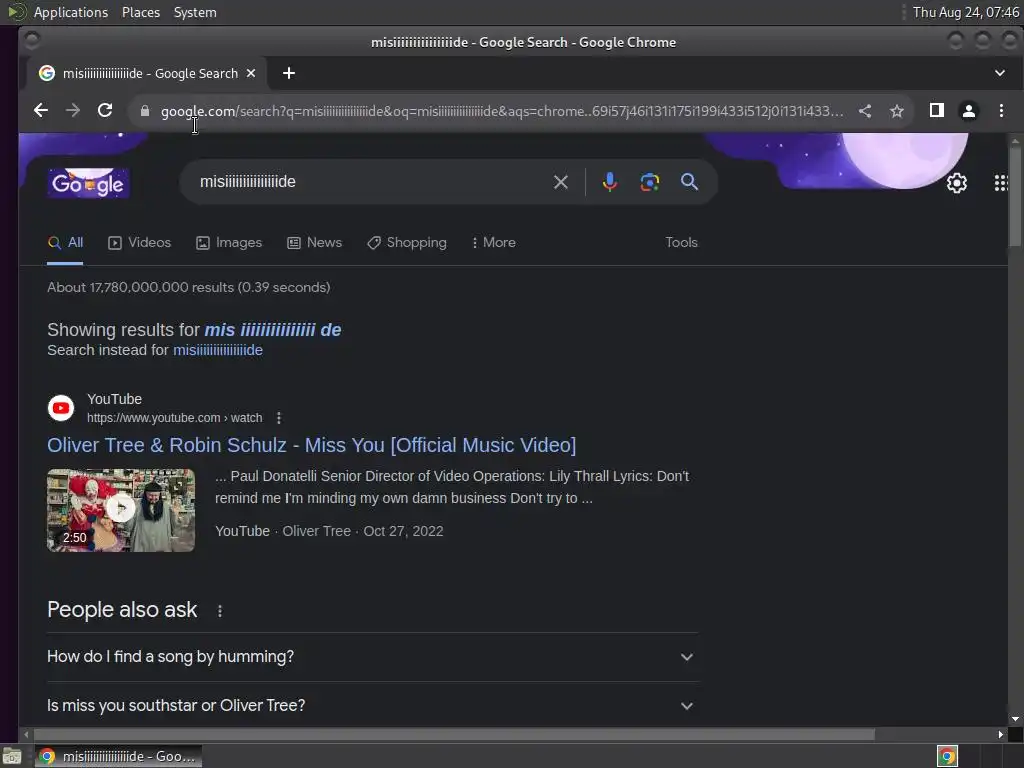The width and height of the screenshot is (1024, 768).
Task: Start a voice search with the microphone
Action: coord(609,182)
